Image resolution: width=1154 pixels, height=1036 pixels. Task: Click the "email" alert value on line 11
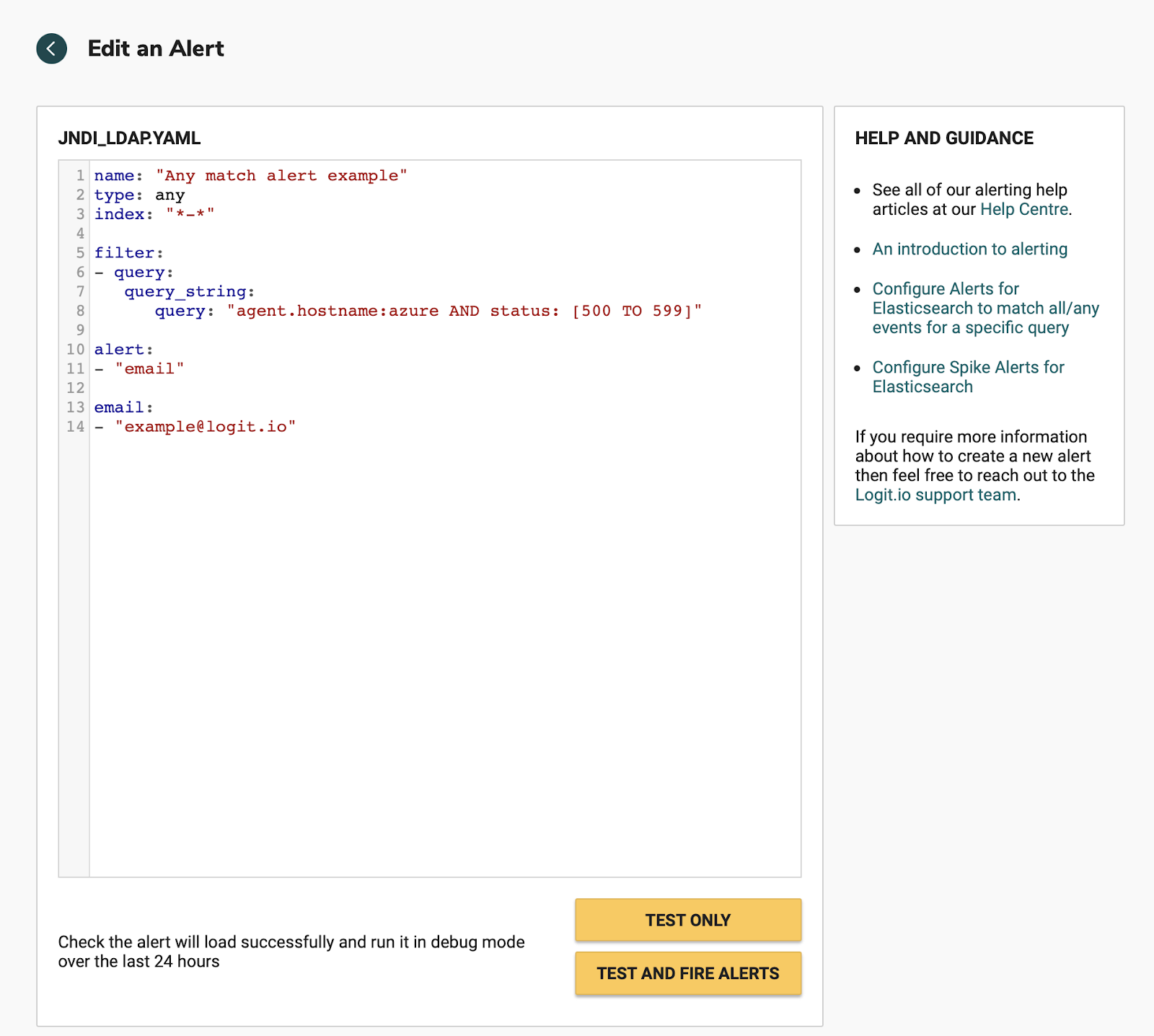click(149, 369)
